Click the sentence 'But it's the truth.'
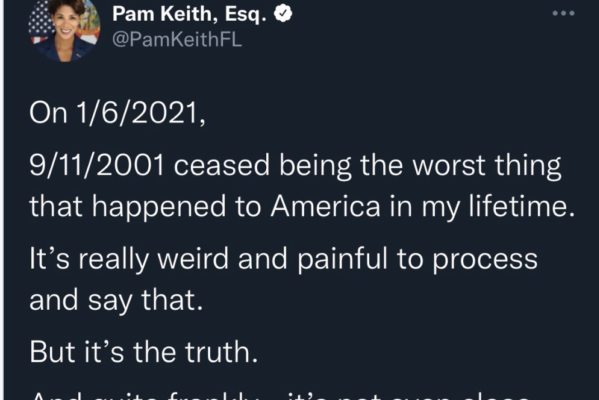Viewport: 599px width, 400px height. tap(144, 351)
